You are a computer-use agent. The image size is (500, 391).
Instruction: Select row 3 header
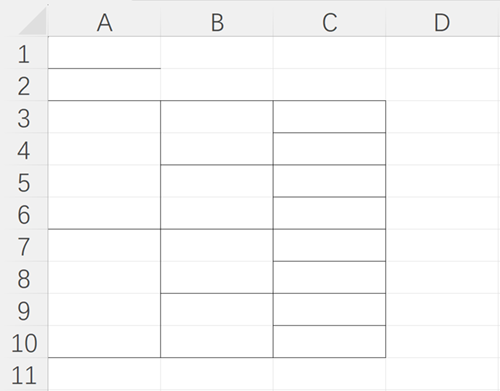click(x=24, y=117)
